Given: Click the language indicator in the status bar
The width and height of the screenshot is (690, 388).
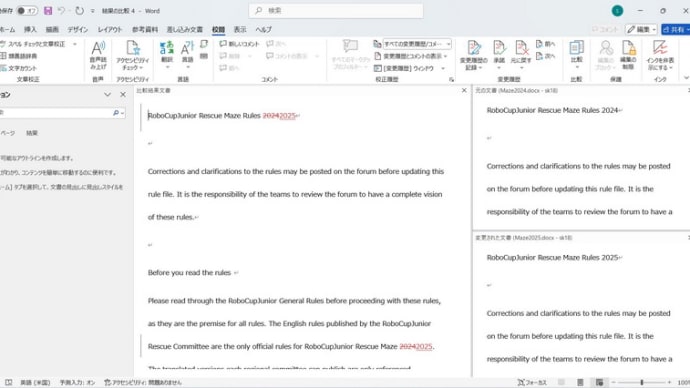Looking at the screenshot, I should [x=35, y=383].
